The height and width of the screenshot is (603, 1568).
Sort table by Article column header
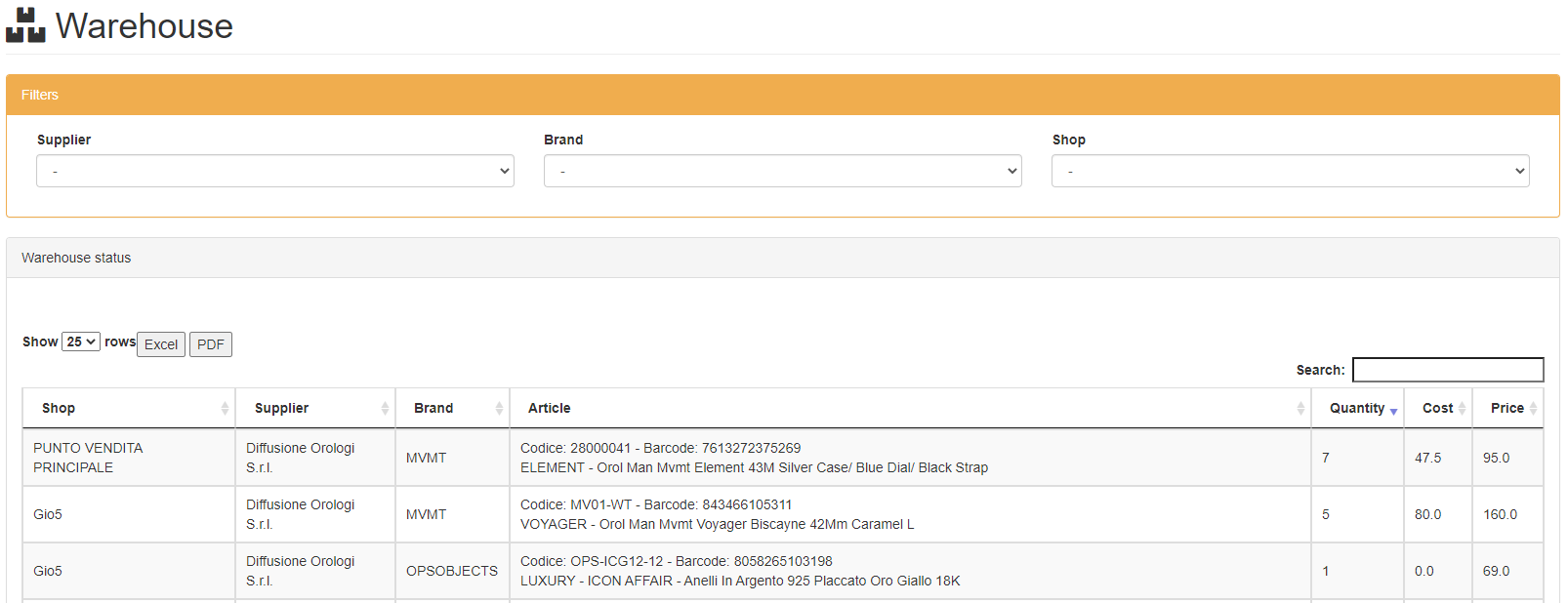(910, 408)
